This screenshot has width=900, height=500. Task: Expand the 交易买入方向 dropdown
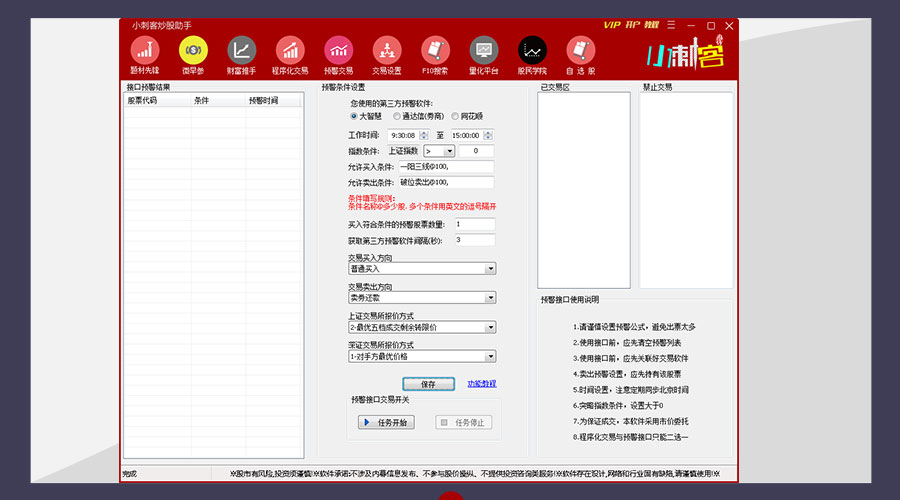[x=422, y=269]
